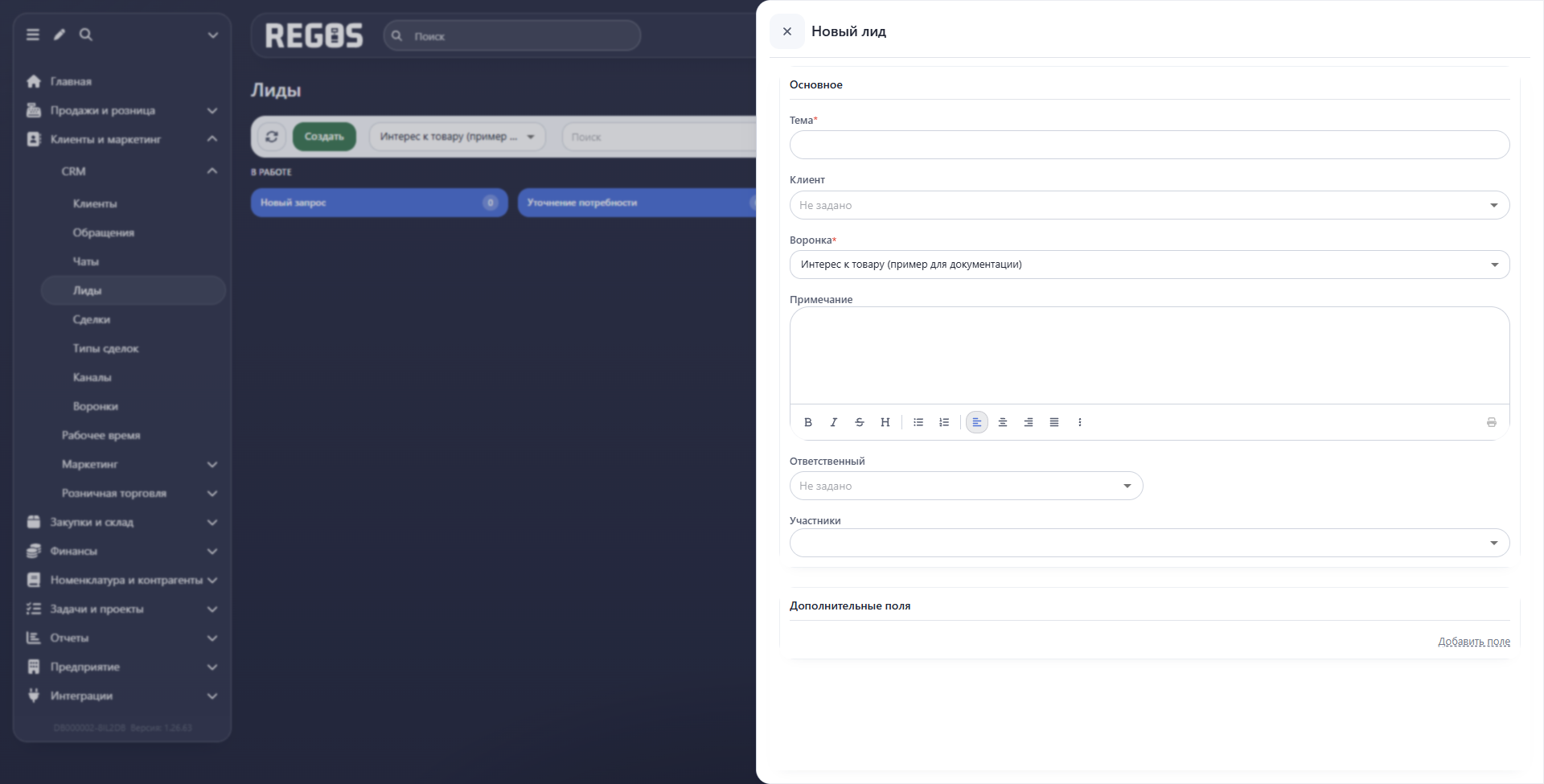Click into the Примечание text area

pos(1149,355)
